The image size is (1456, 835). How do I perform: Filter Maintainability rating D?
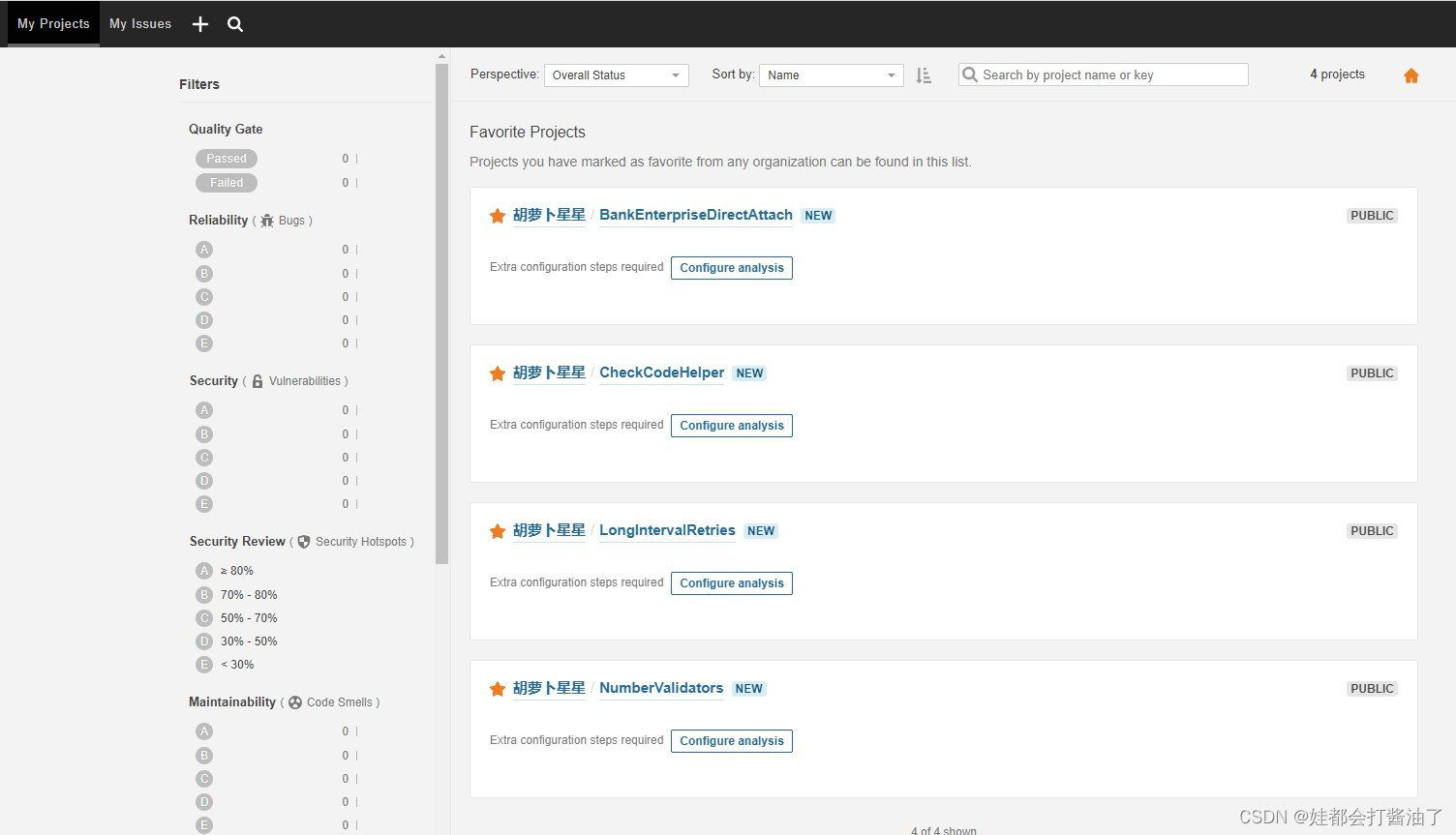(x=204, y=802)
